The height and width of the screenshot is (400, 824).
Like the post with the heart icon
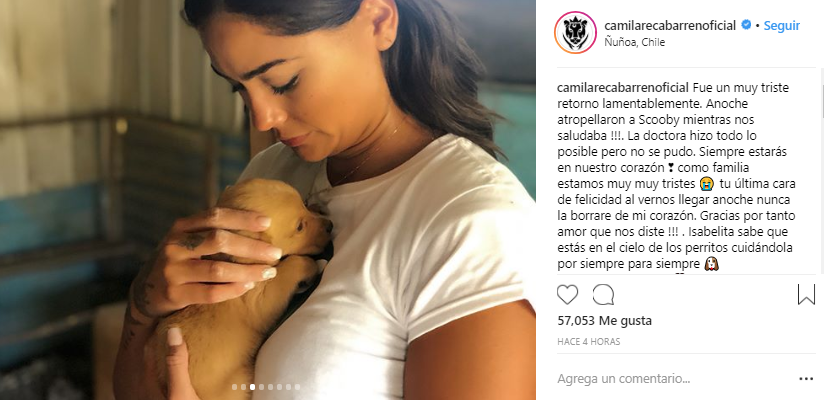click(x=567, y=295)
